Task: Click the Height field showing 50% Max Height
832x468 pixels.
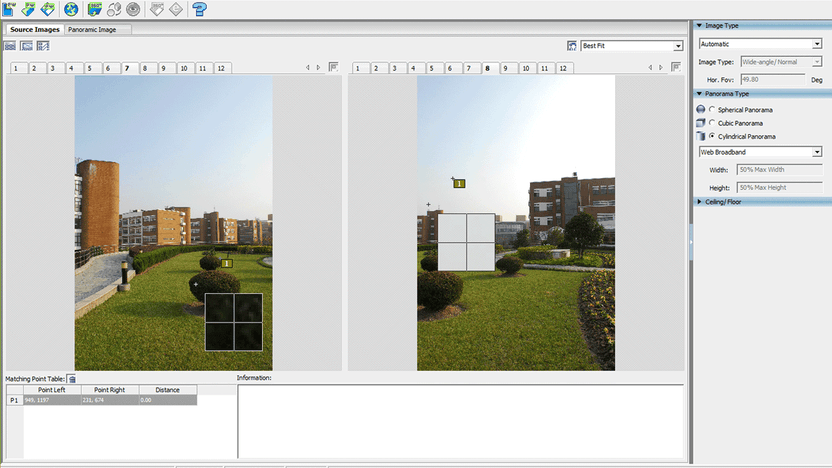Action: click(x=779, y=187)
